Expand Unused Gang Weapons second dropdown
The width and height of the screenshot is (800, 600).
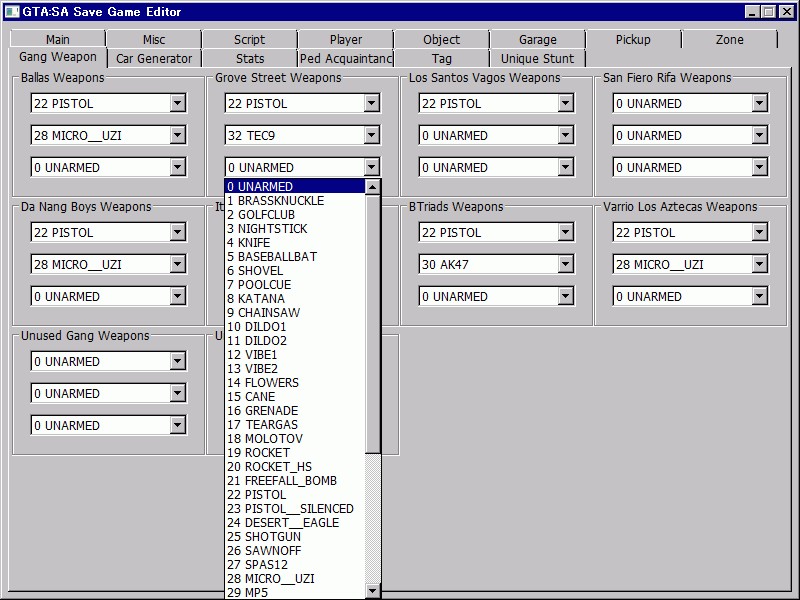(x=178, y=393)
